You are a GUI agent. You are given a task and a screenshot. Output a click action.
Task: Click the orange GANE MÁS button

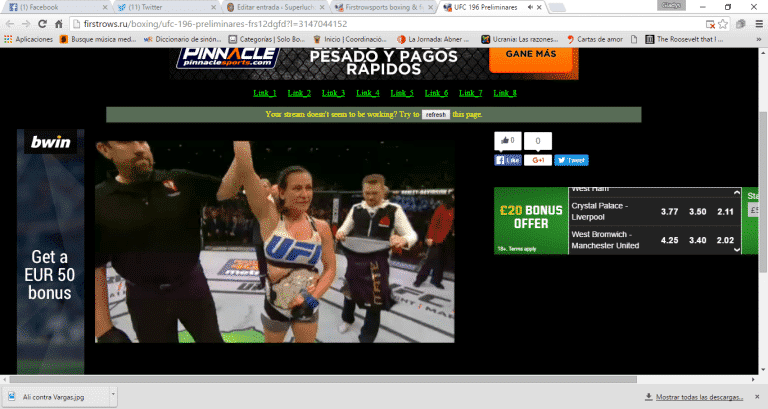(x=531, y=58)
